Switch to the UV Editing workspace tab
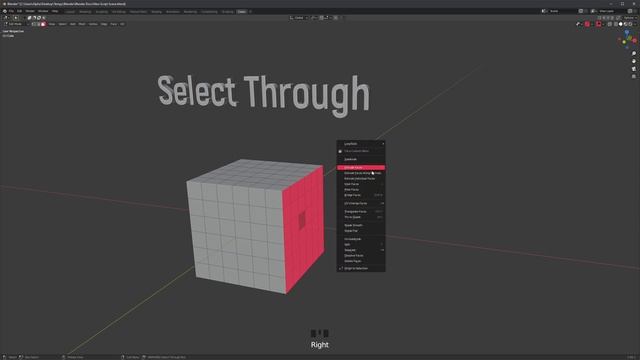This screenshot has height=360, width=640. [x=119, y=11]
